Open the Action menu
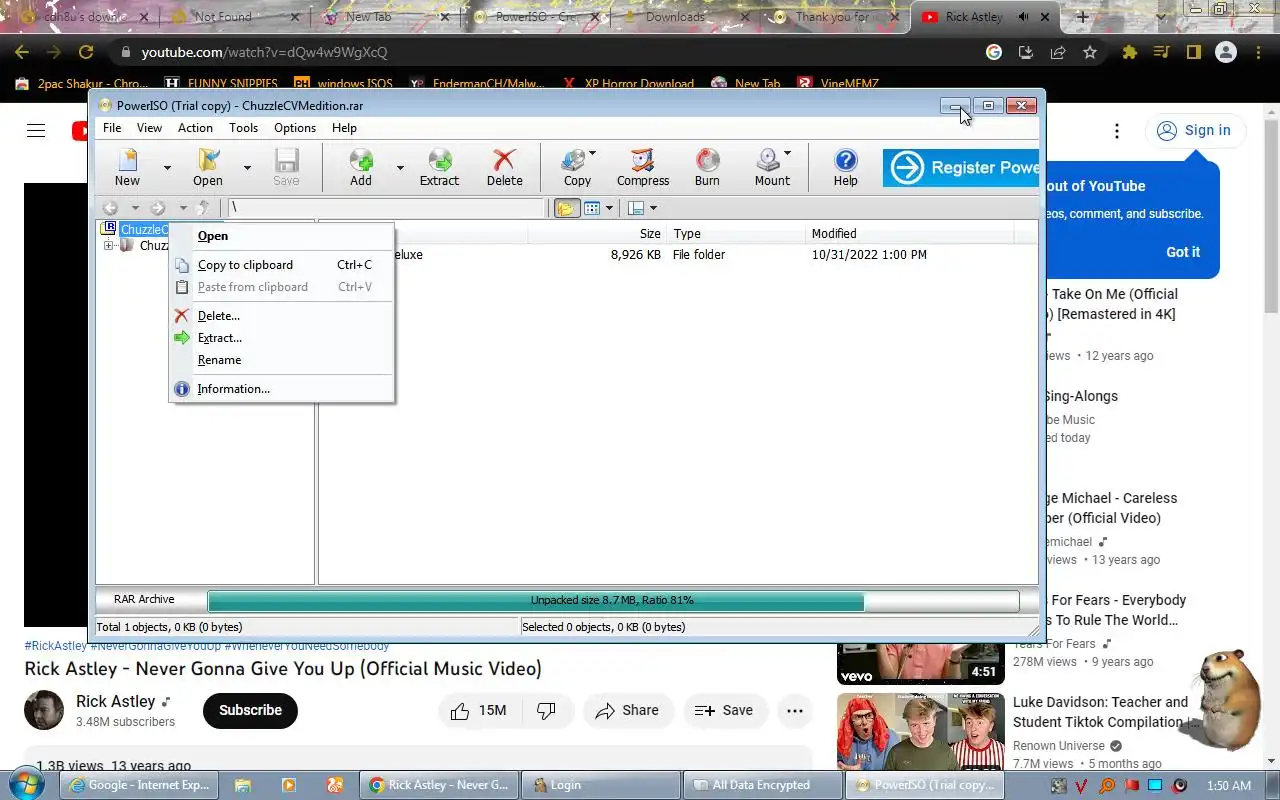The height and width of the screenshot is (800, 1280). click(x=195, y=128)
